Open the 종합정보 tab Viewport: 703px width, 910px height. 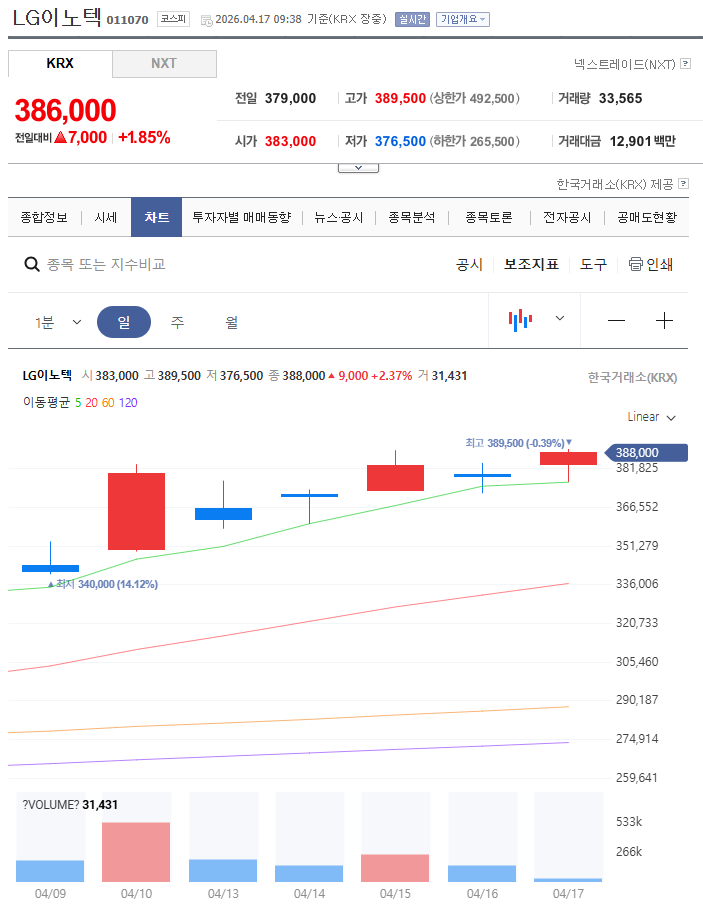[x=44, y=218]
